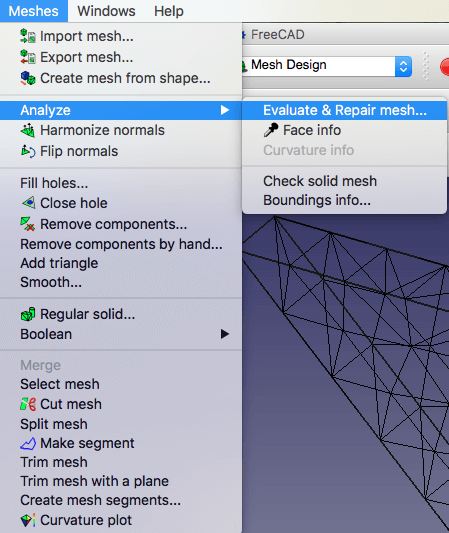
Task: Click the Flip normals icon
Action: click(28, 151)
